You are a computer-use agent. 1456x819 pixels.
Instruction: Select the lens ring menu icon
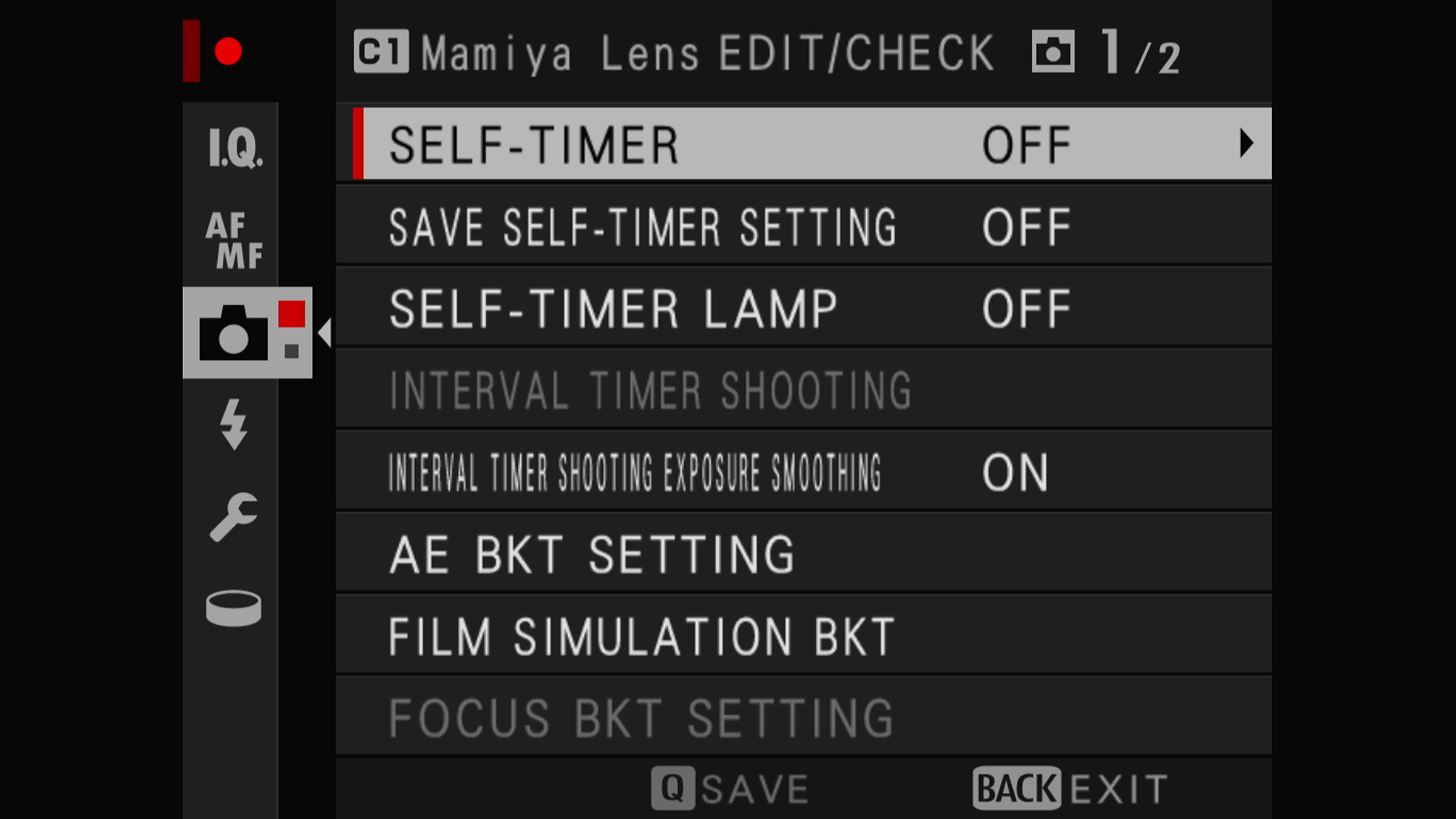click(x=234, y=608)
